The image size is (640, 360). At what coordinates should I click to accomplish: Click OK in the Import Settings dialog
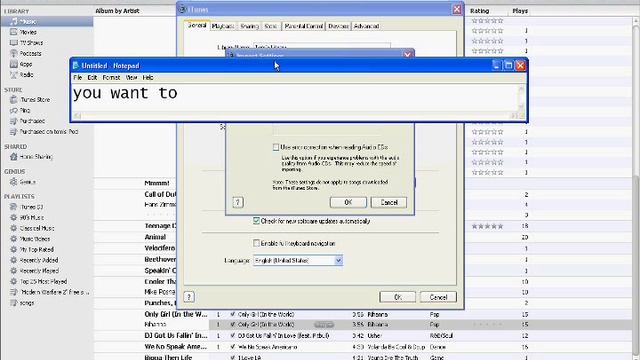pos(348,202)
